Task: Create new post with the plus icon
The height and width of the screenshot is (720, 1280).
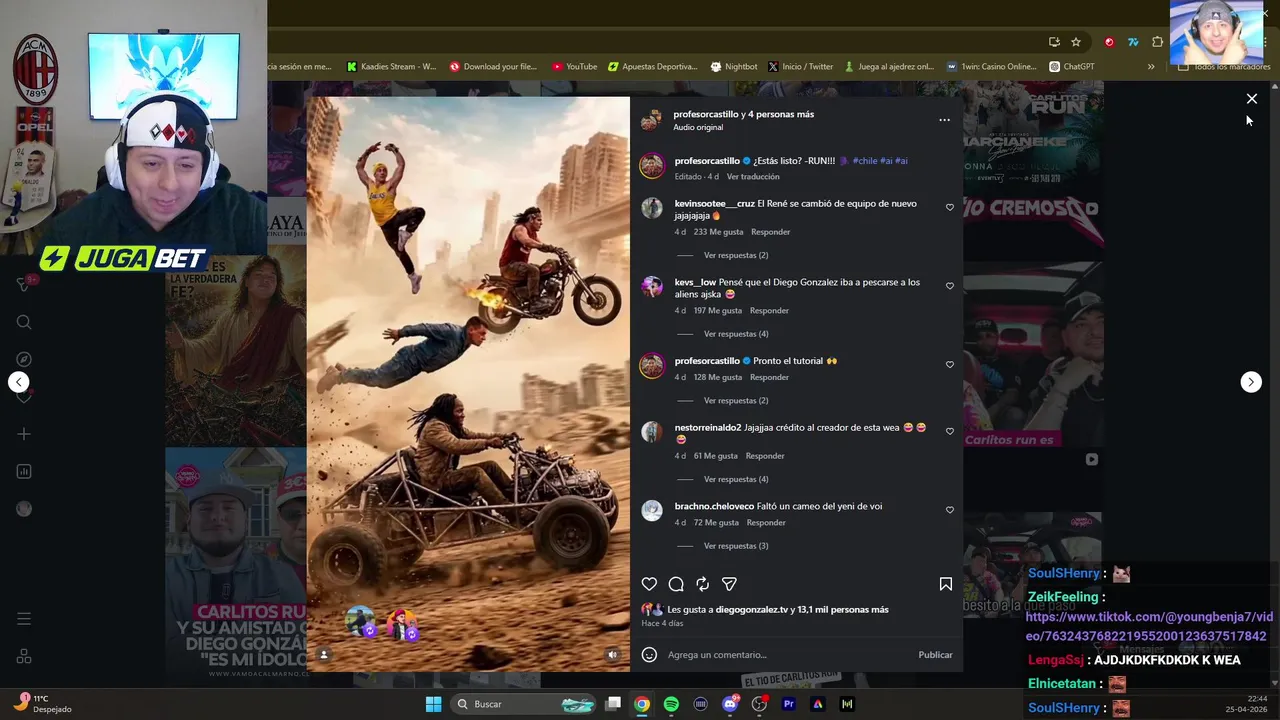Action: tap(24, 434)
